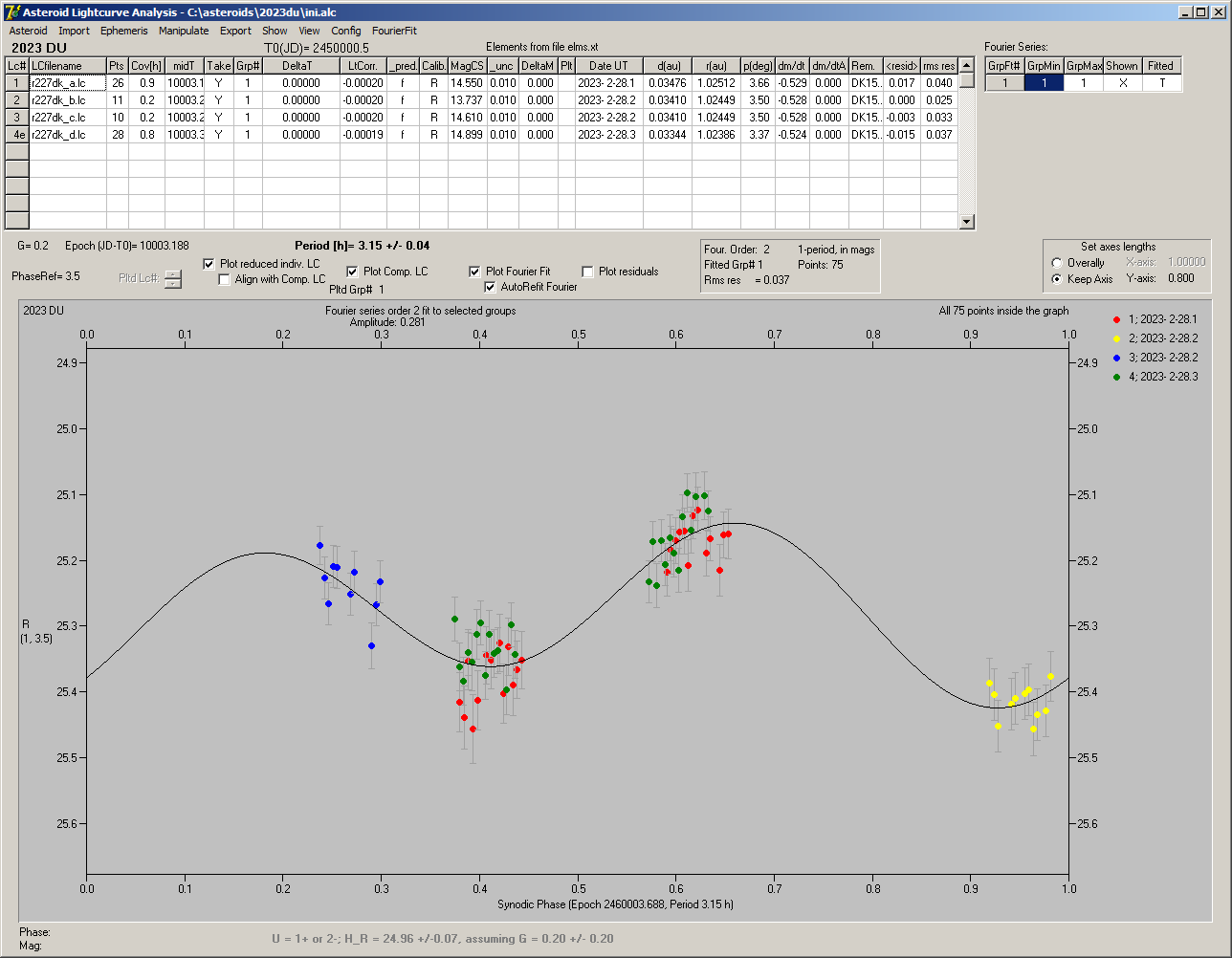This screenshot has height=958, width=1232.
Task: Toggle AutoRefit Fourier checkbox
Action: click(x=491, y=287)
